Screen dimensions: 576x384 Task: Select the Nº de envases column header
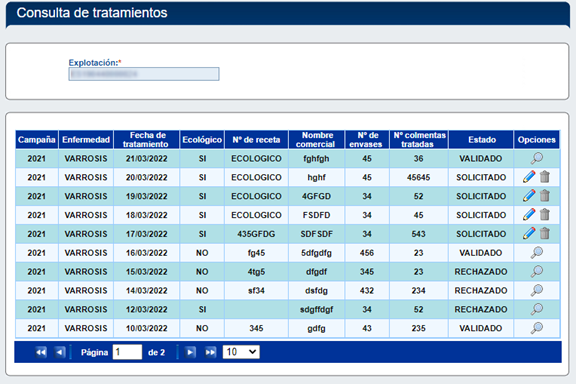(367, 140)
